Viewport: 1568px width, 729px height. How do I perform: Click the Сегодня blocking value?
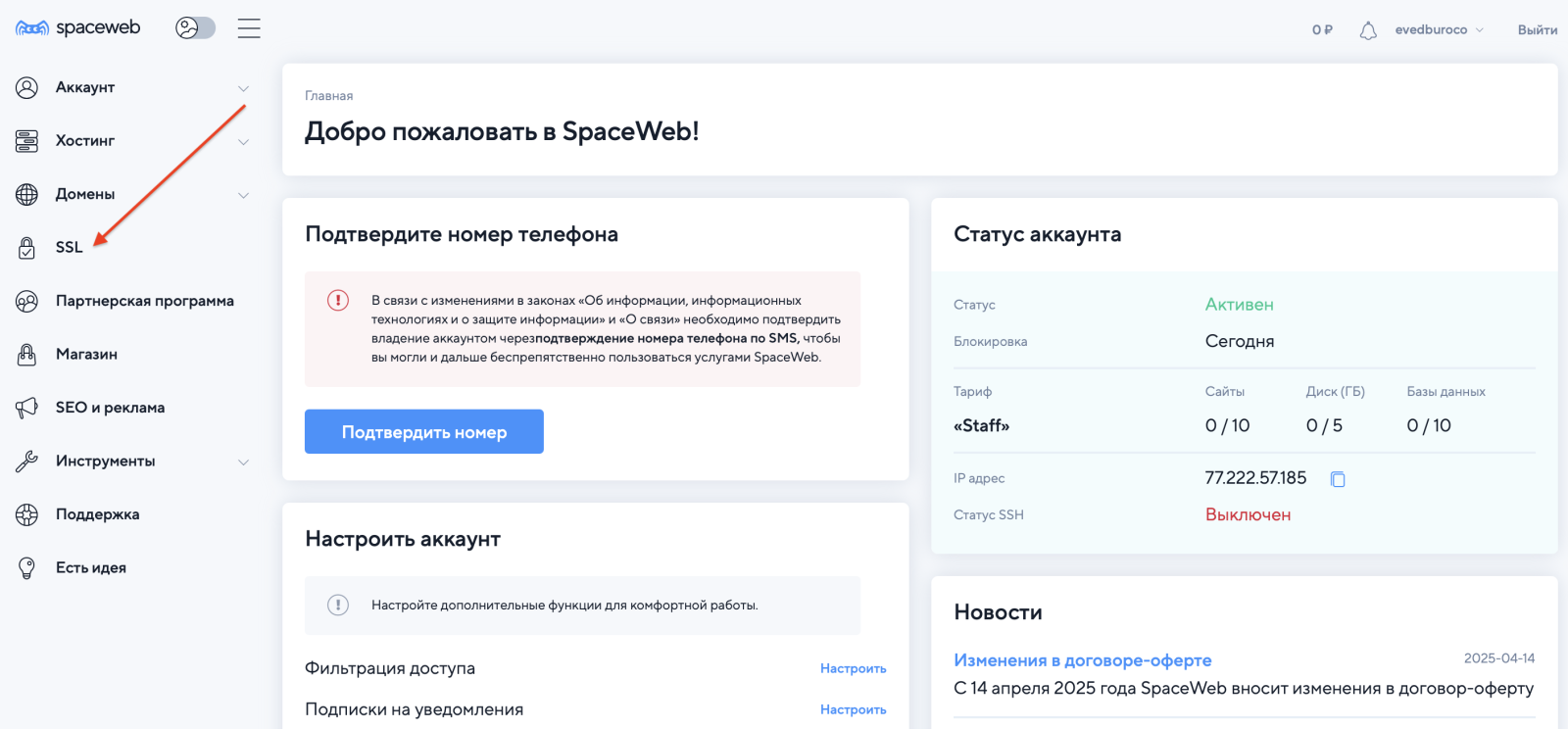pos(1240,341)
